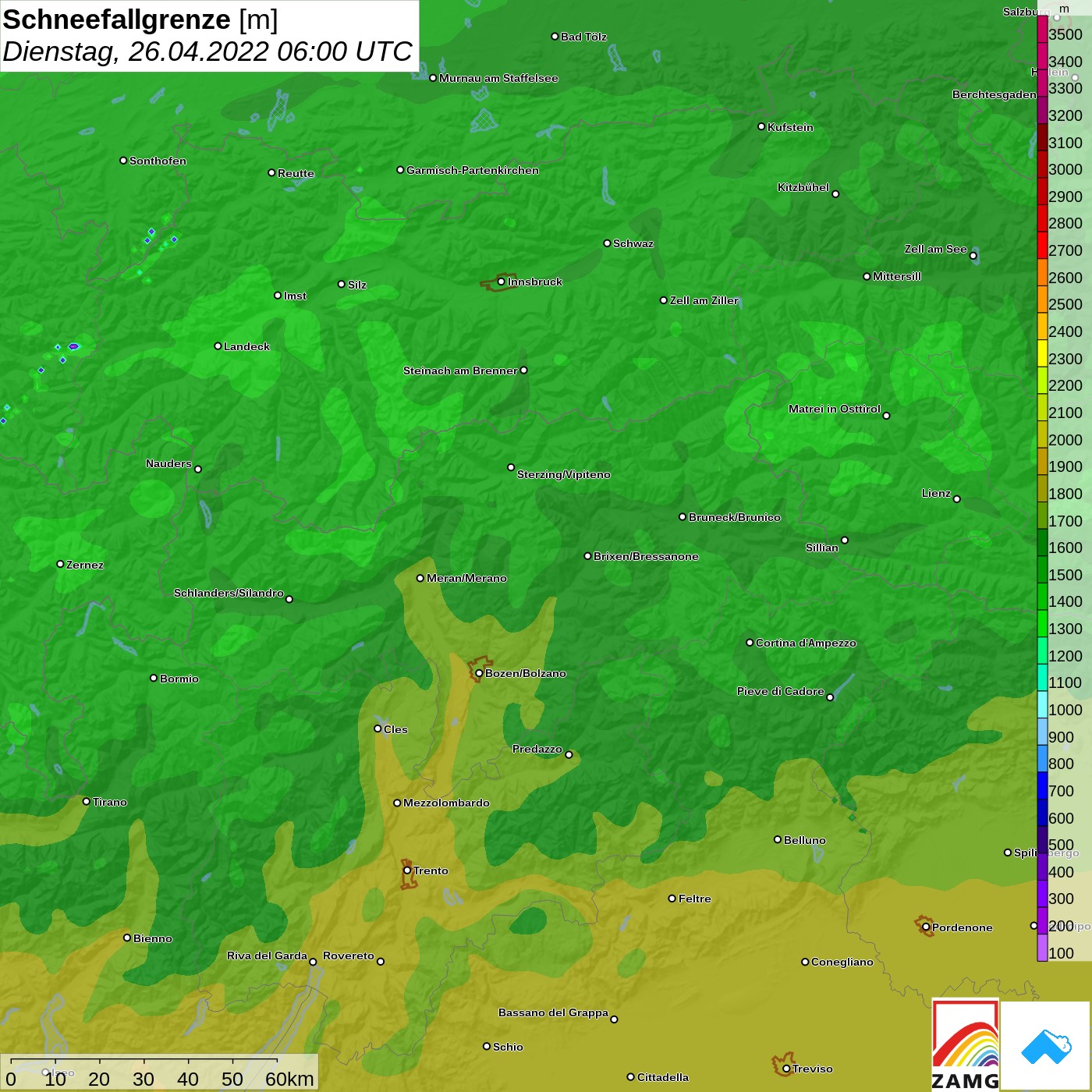The height and width of the screenshot is (1092, 1092).
Task: Click the Kufstein label
Action: click(x=790, y=127)
